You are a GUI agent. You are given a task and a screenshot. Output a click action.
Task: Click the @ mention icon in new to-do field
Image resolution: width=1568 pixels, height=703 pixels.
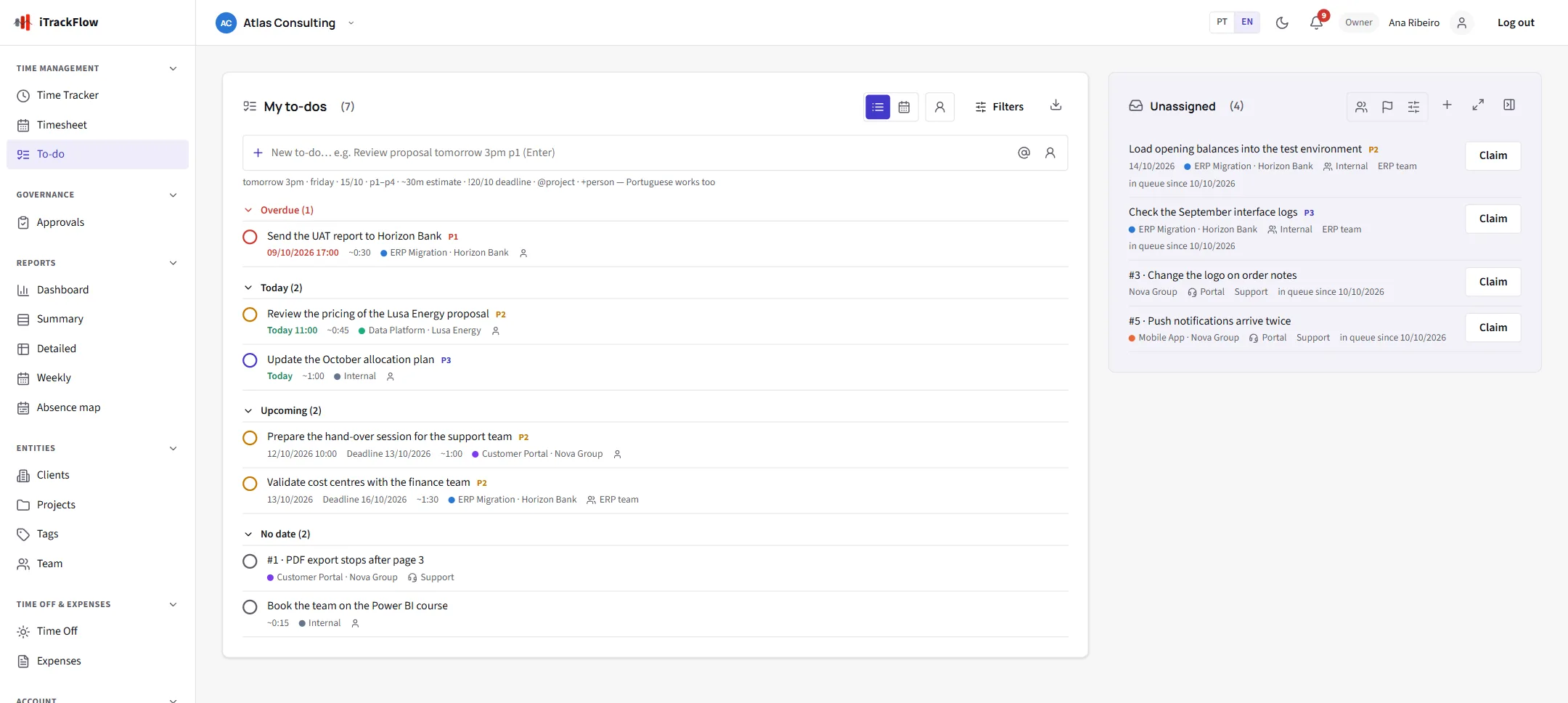1024,153
